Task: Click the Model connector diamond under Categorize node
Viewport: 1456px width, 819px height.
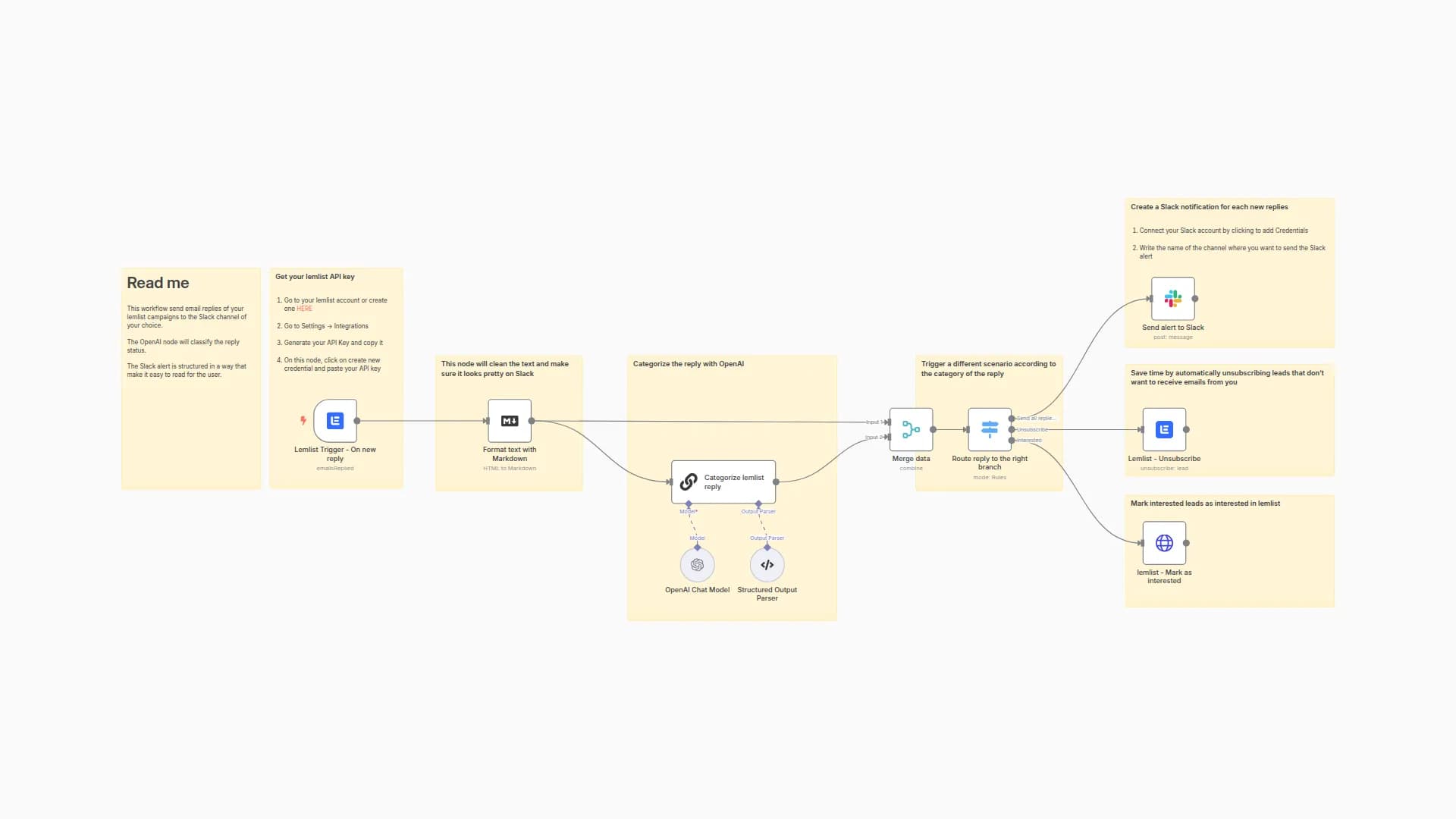Action: click(689, 504)
